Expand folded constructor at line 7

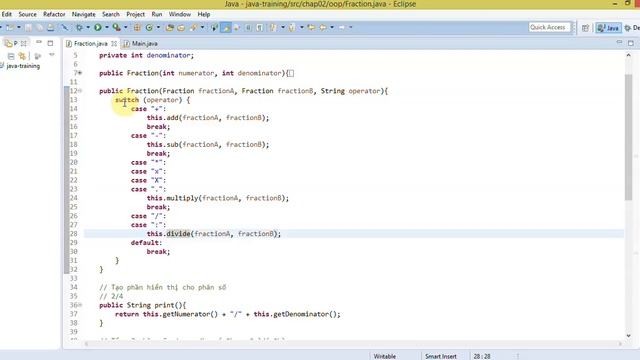click(x=80, y=73)
